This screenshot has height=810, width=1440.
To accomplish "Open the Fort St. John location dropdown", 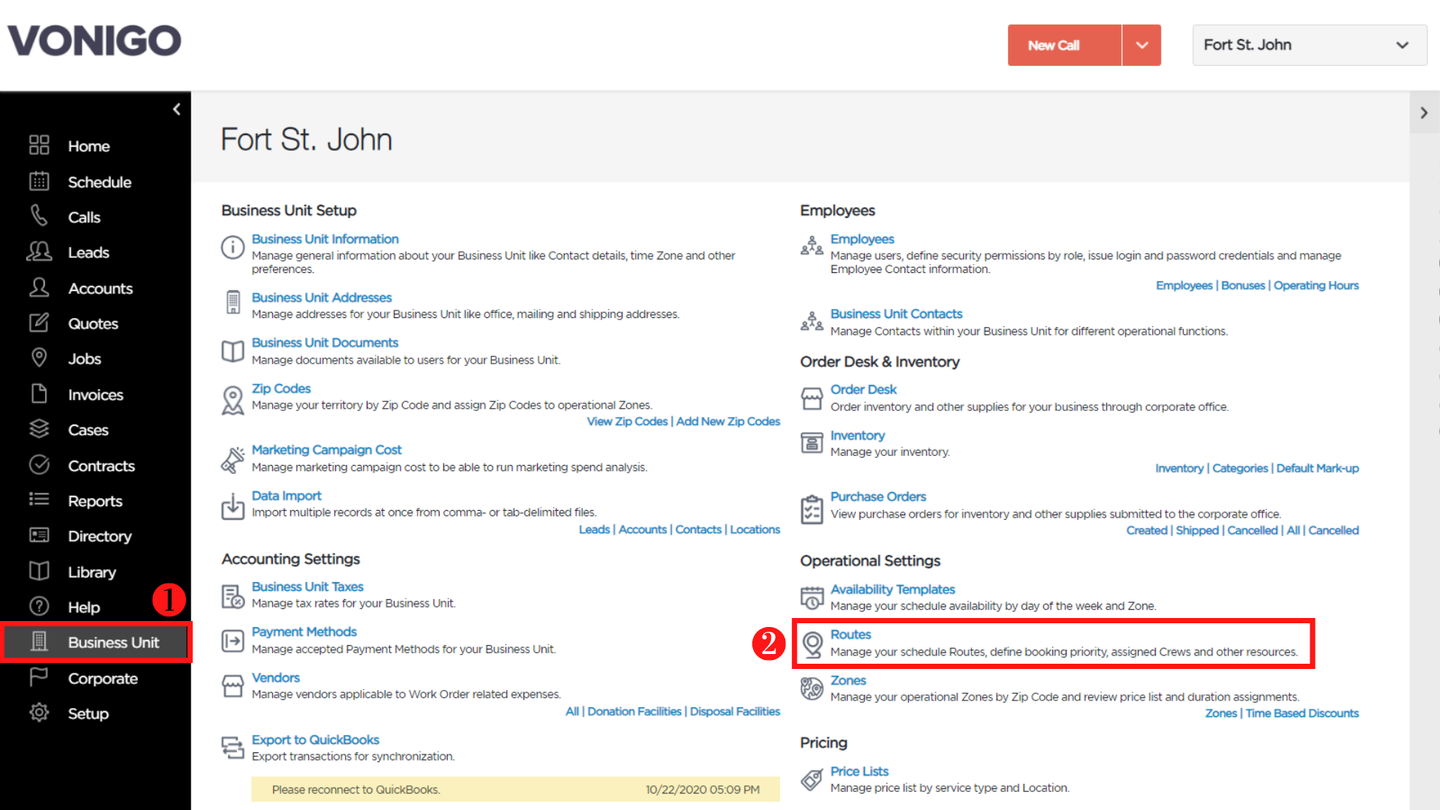I will click(x=1310, y=45).
